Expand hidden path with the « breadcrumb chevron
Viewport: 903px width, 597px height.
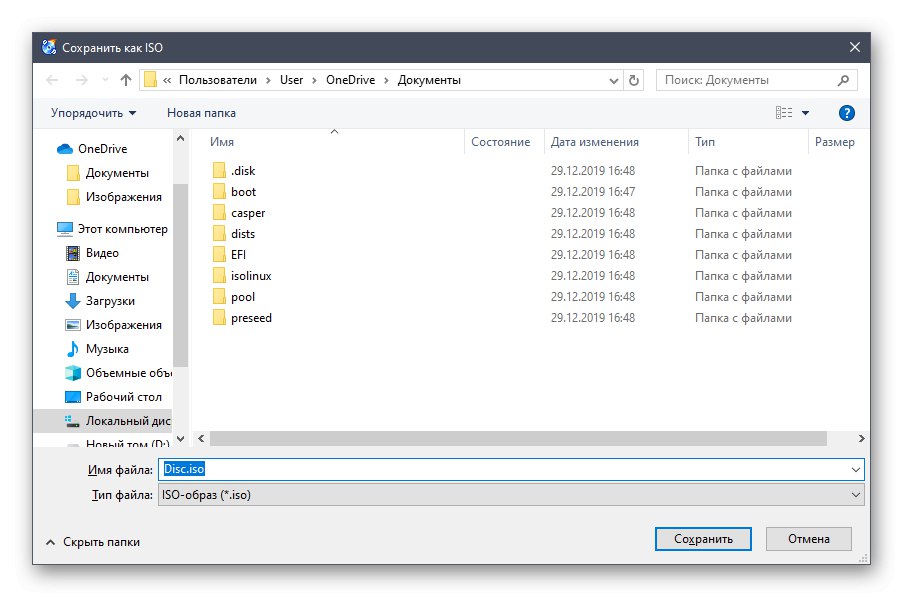tap(167, 81)
